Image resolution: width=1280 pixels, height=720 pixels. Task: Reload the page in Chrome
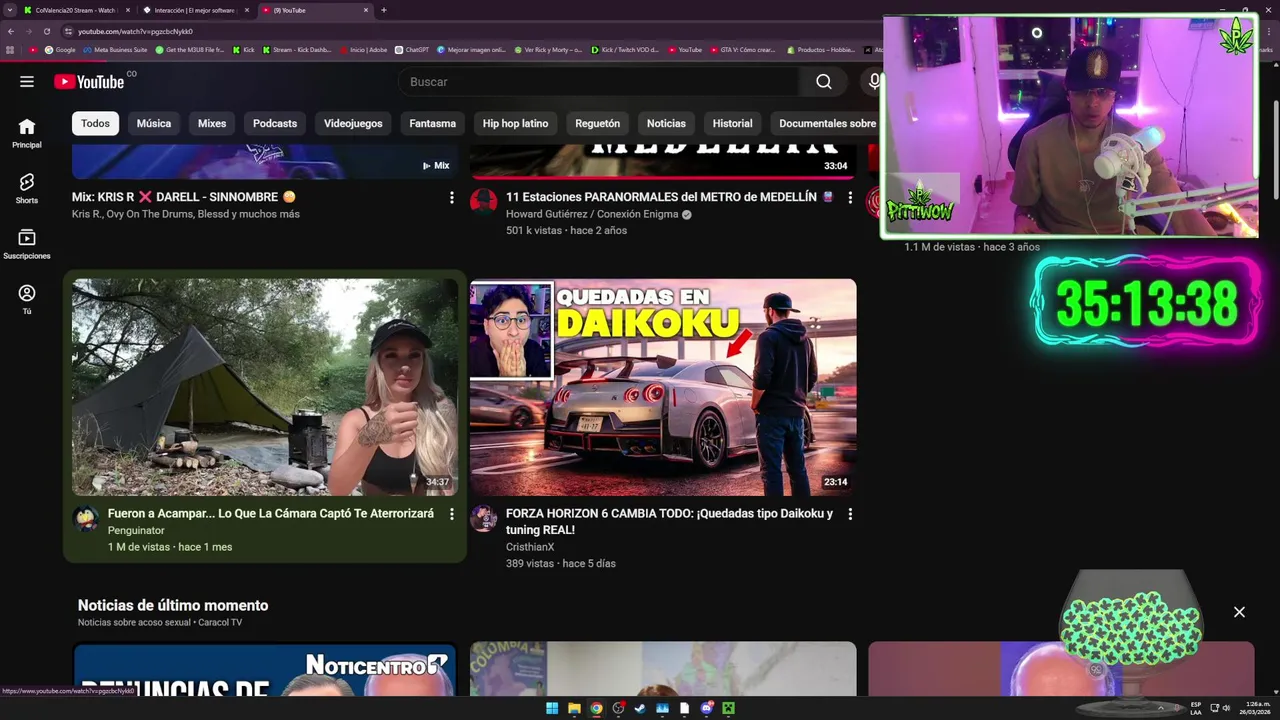(46, 31)
